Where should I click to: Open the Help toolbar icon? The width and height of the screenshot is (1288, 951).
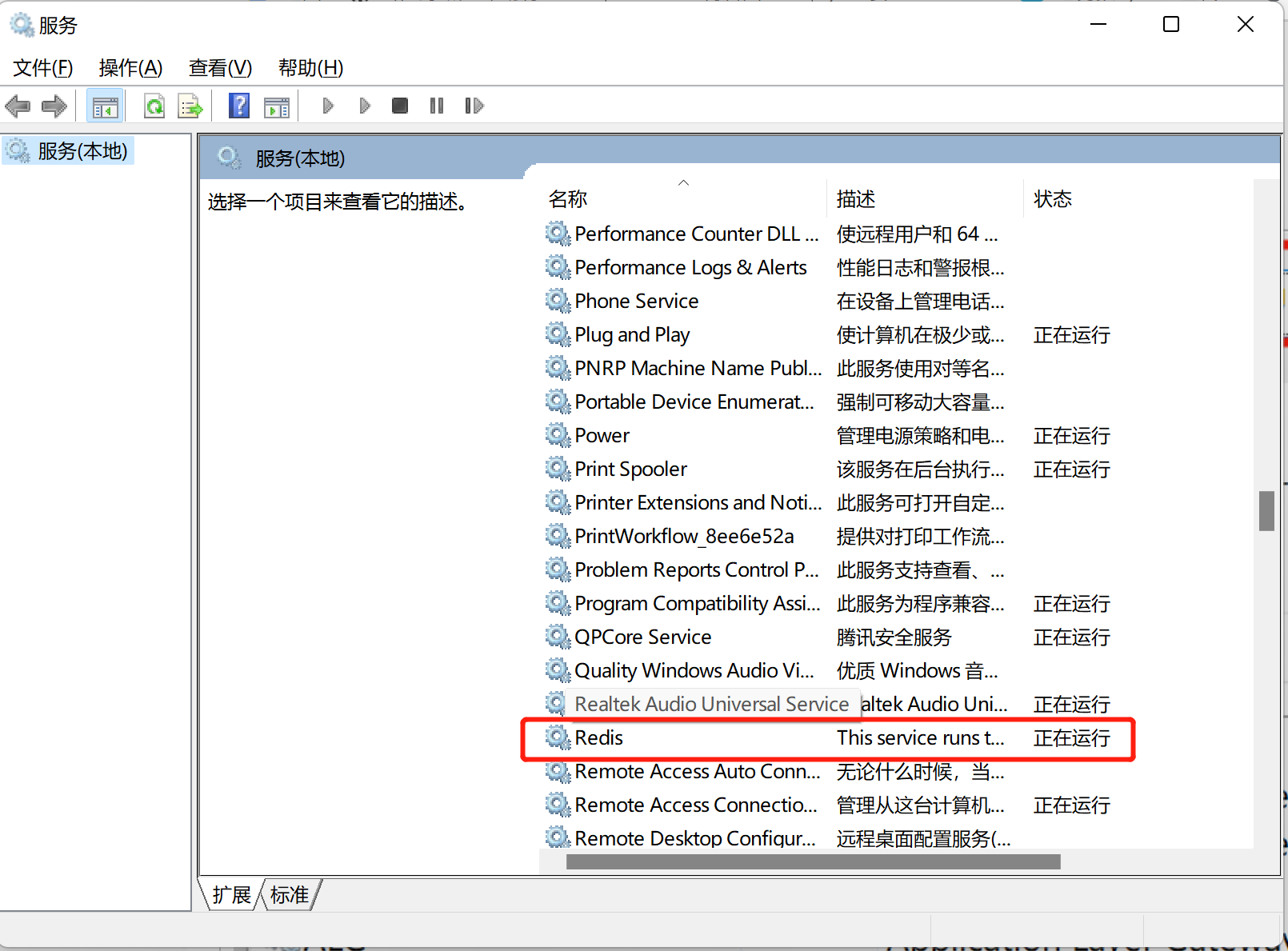[239, 106]
